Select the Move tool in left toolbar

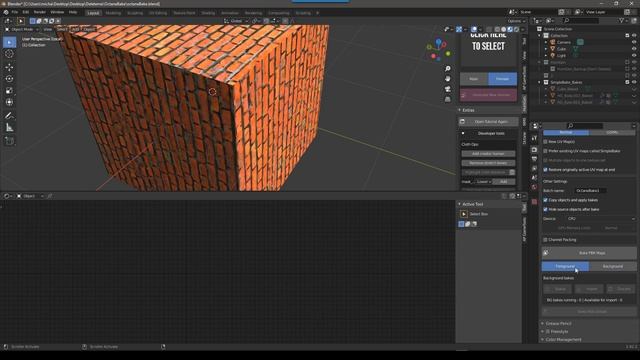[9, 67]
